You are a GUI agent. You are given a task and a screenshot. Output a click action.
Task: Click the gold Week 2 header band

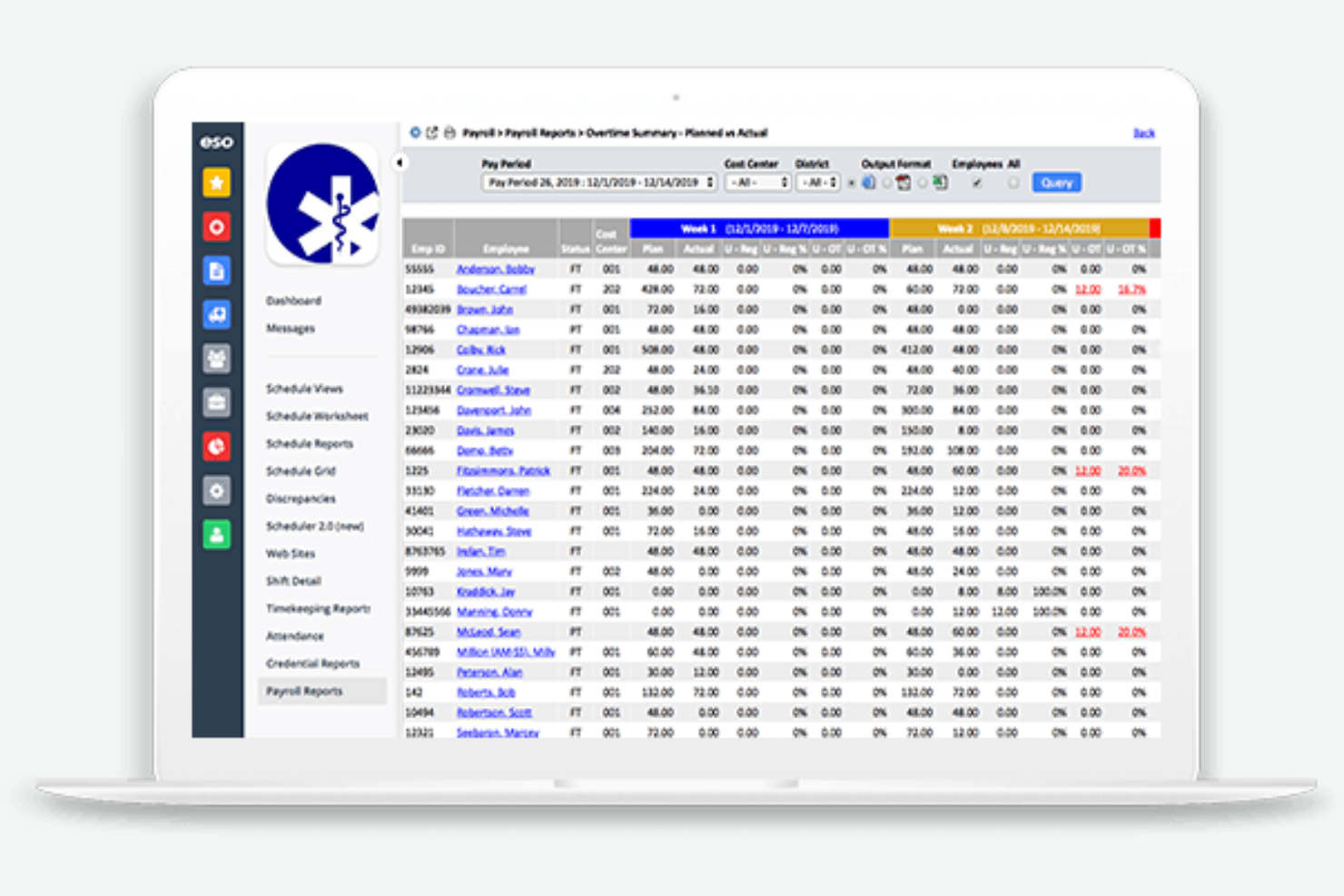[x=1019, y=229]
